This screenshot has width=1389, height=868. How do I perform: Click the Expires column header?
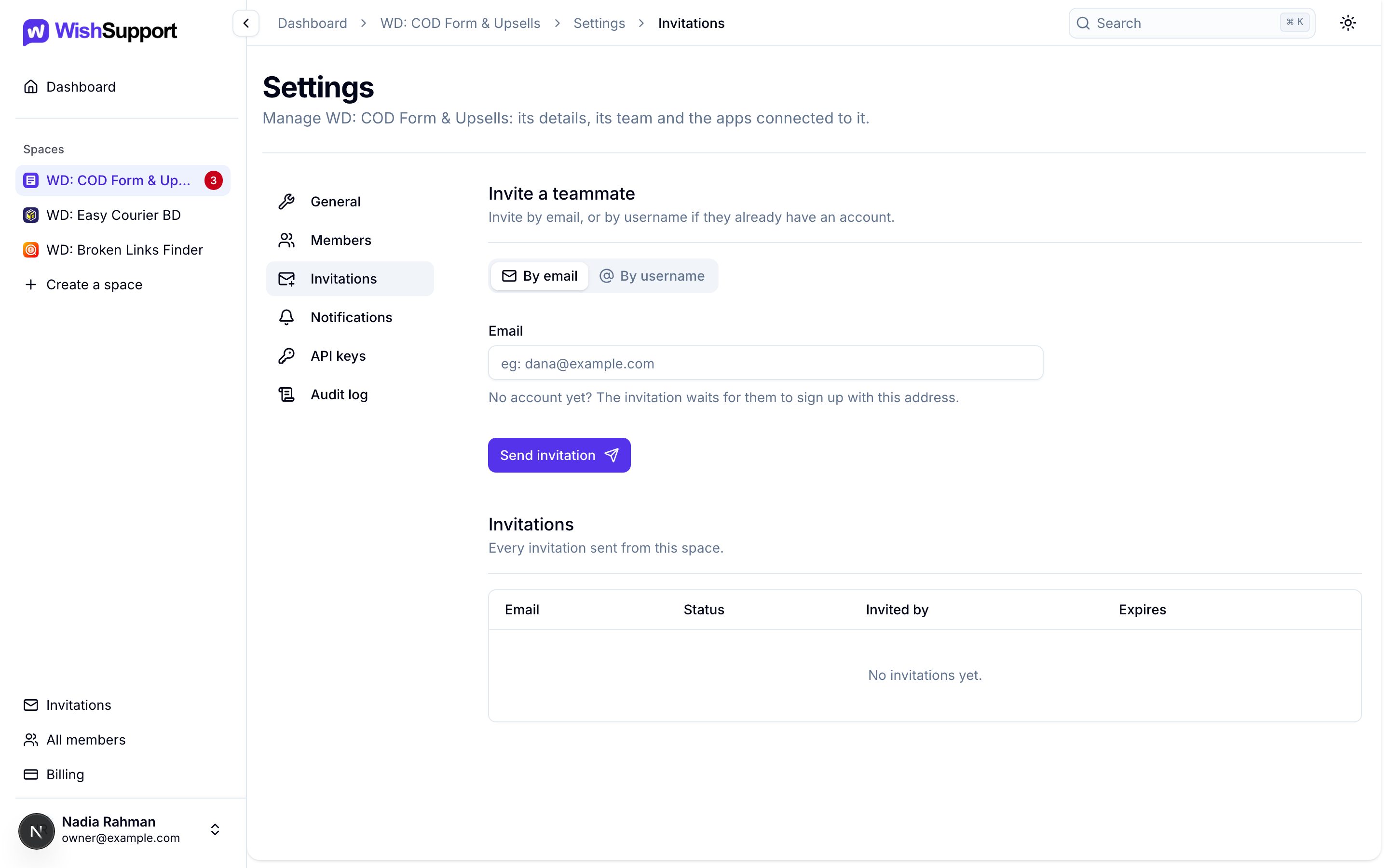pyautogui.click(x=1142, y=610)
